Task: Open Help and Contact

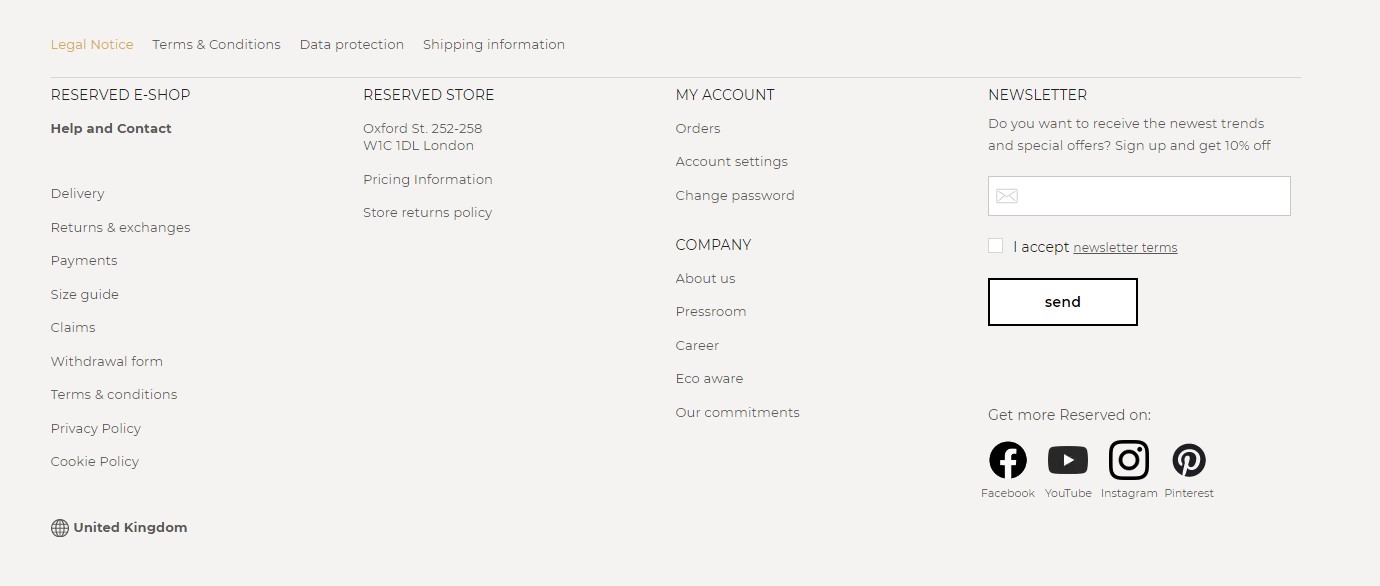Action: pos(110,128)
